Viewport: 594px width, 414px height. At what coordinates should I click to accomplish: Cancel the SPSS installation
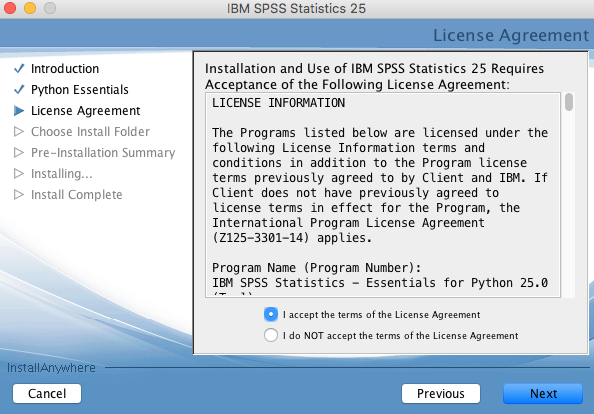(47, 394)
